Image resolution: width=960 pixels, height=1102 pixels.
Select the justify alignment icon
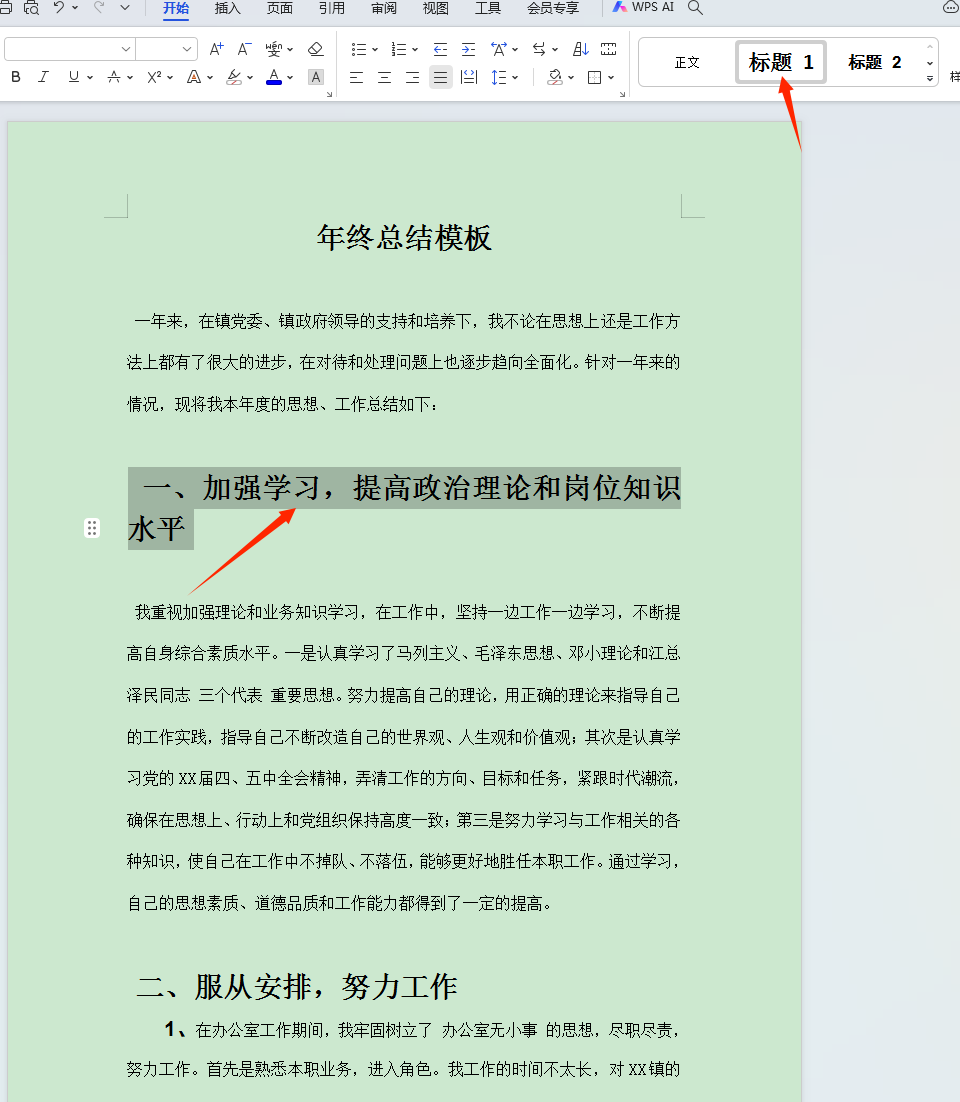440,77
